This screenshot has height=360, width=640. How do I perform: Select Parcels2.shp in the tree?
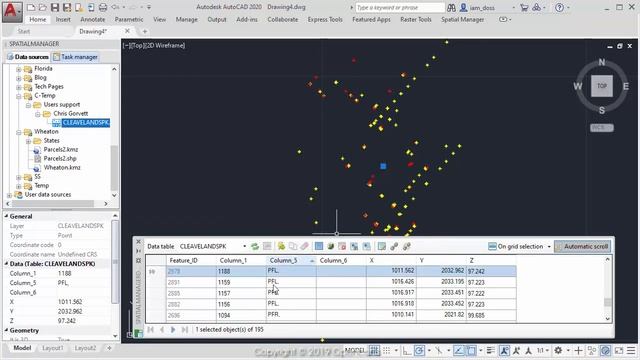pos(60,158)
